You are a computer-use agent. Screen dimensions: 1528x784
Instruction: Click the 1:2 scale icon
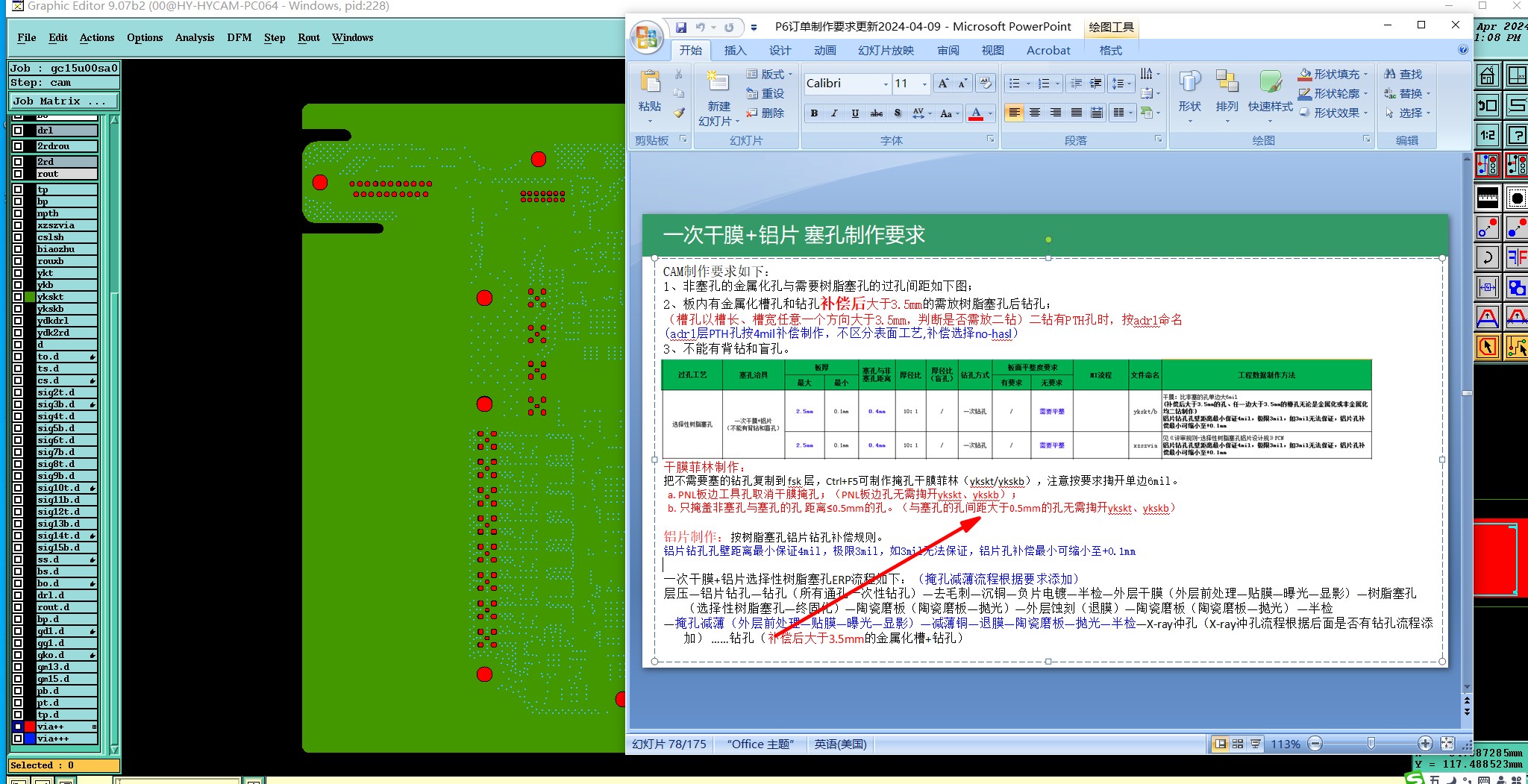tap(1487, 135)
